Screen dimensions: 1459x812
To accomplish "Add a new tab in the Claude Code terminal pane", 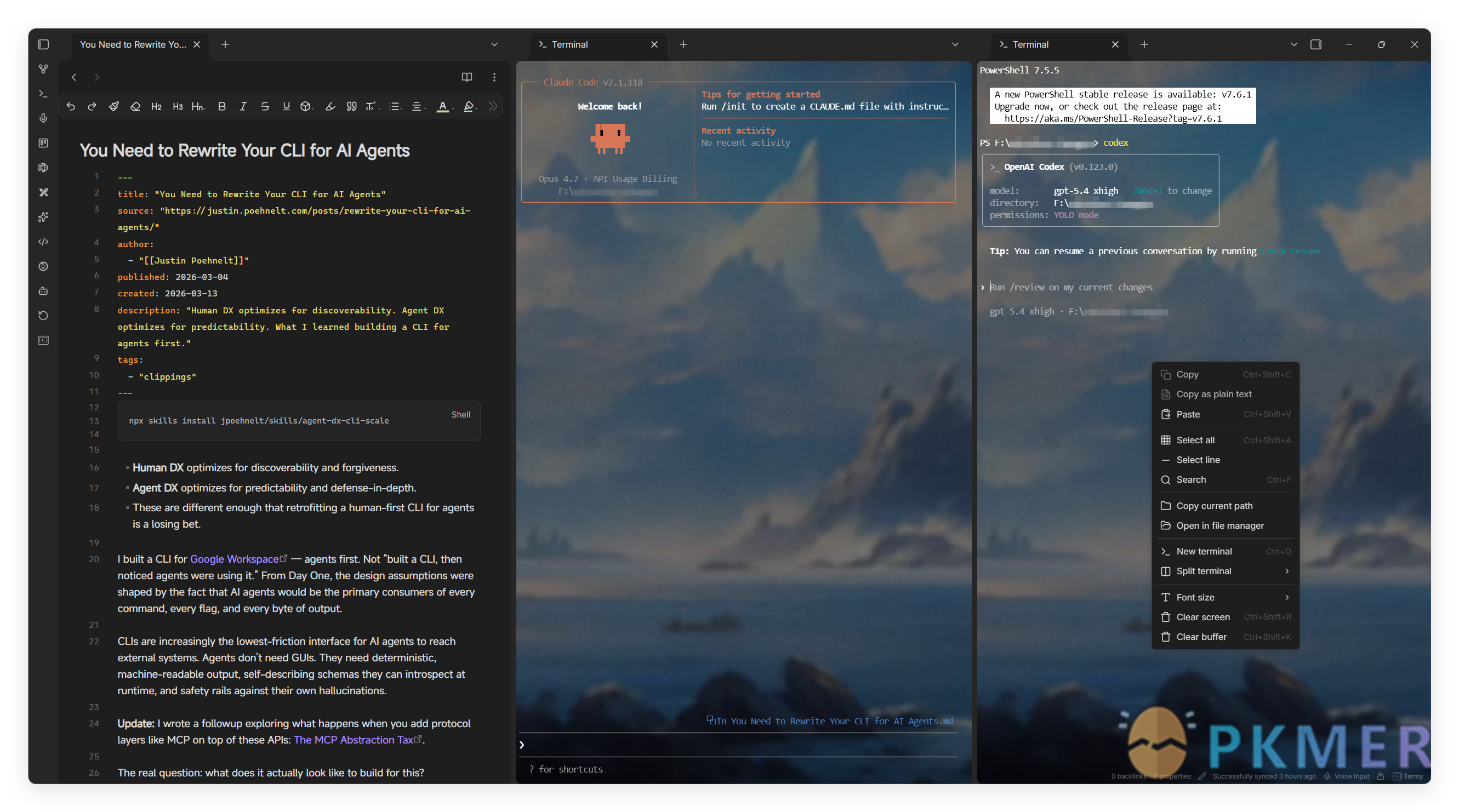I will coord(683,44).
